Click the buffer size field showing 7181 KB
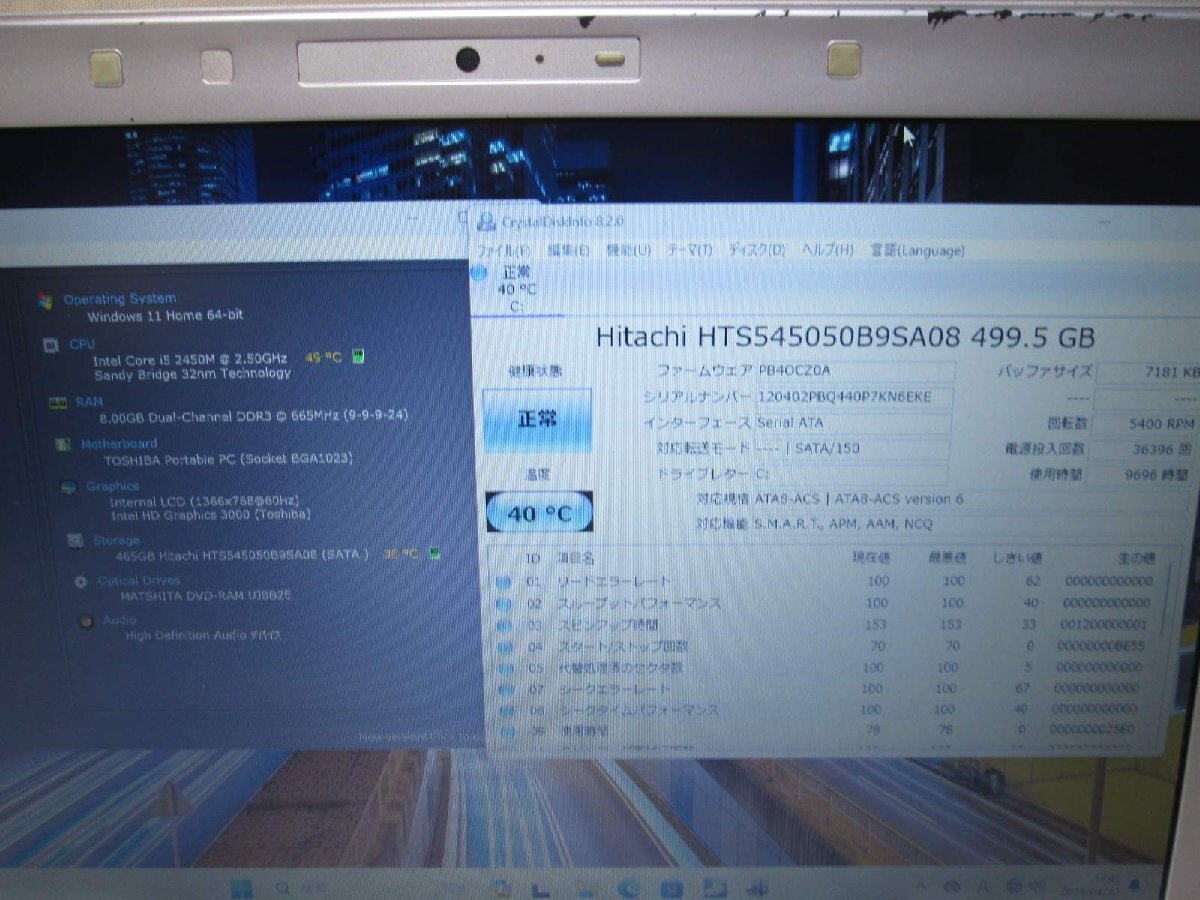This screenshot has width=1200, height=900. [x=1147, y=373]
